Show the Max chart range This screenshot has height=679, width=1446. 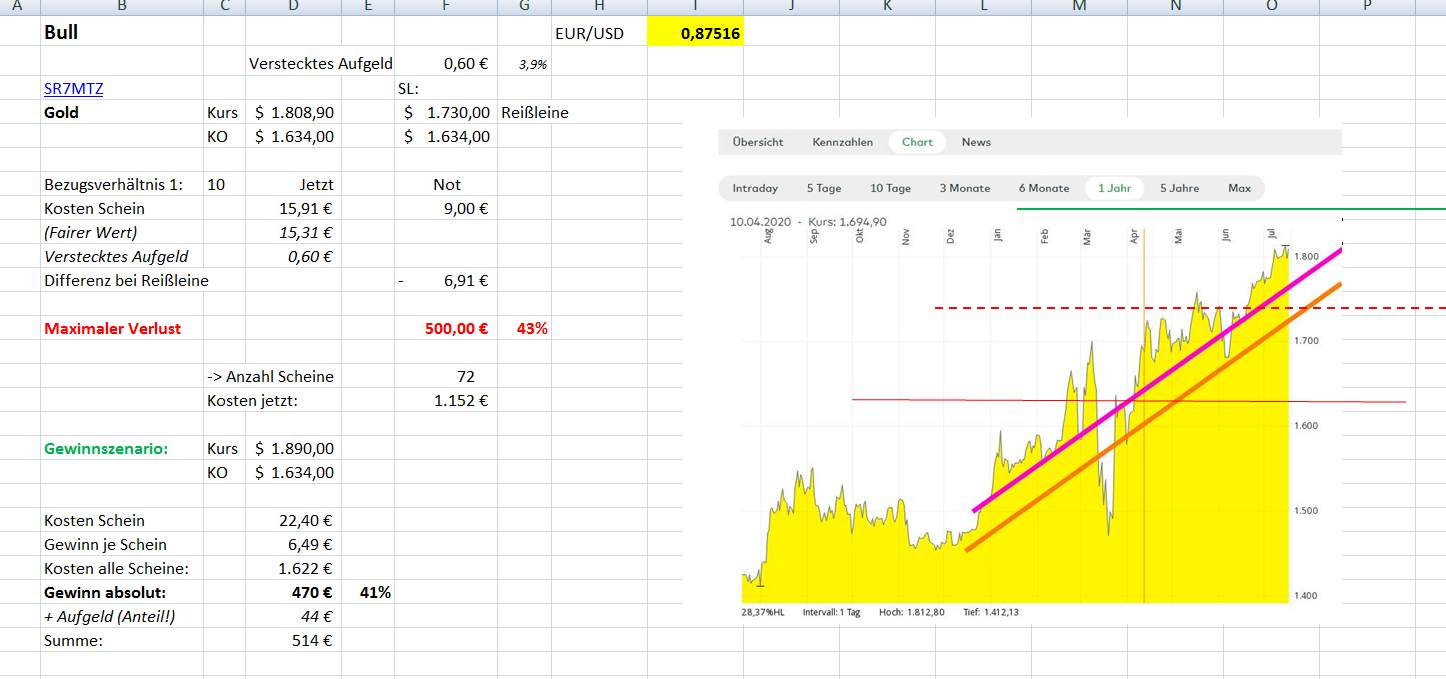[x=1239, y=188]
